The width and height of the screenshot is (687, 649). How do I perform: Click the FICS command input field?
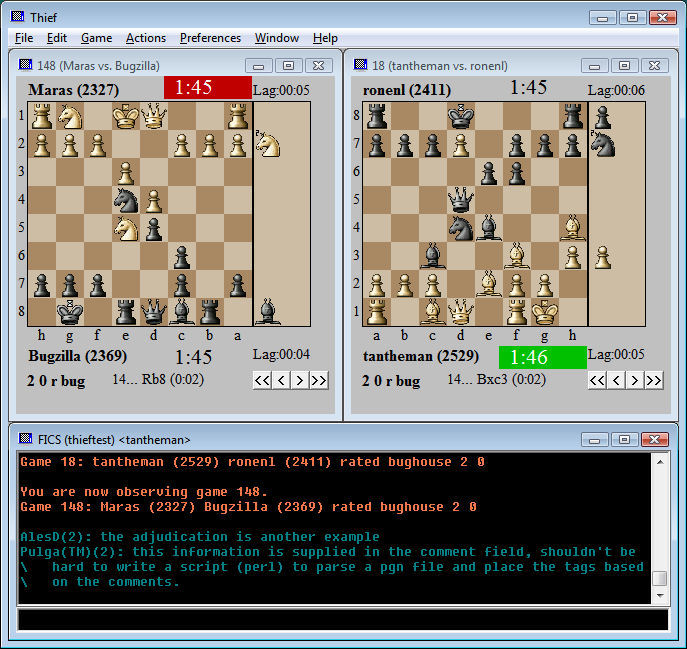[343, 620]
